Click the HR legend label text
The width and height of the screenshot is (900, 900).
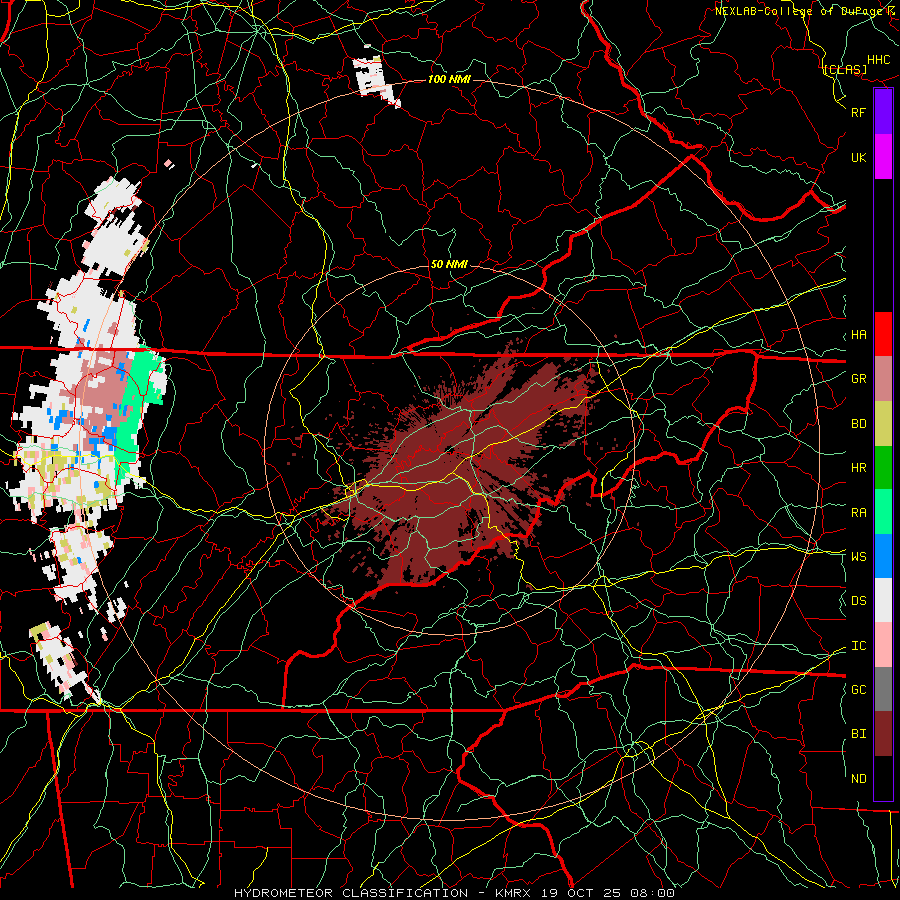(859, 468)
